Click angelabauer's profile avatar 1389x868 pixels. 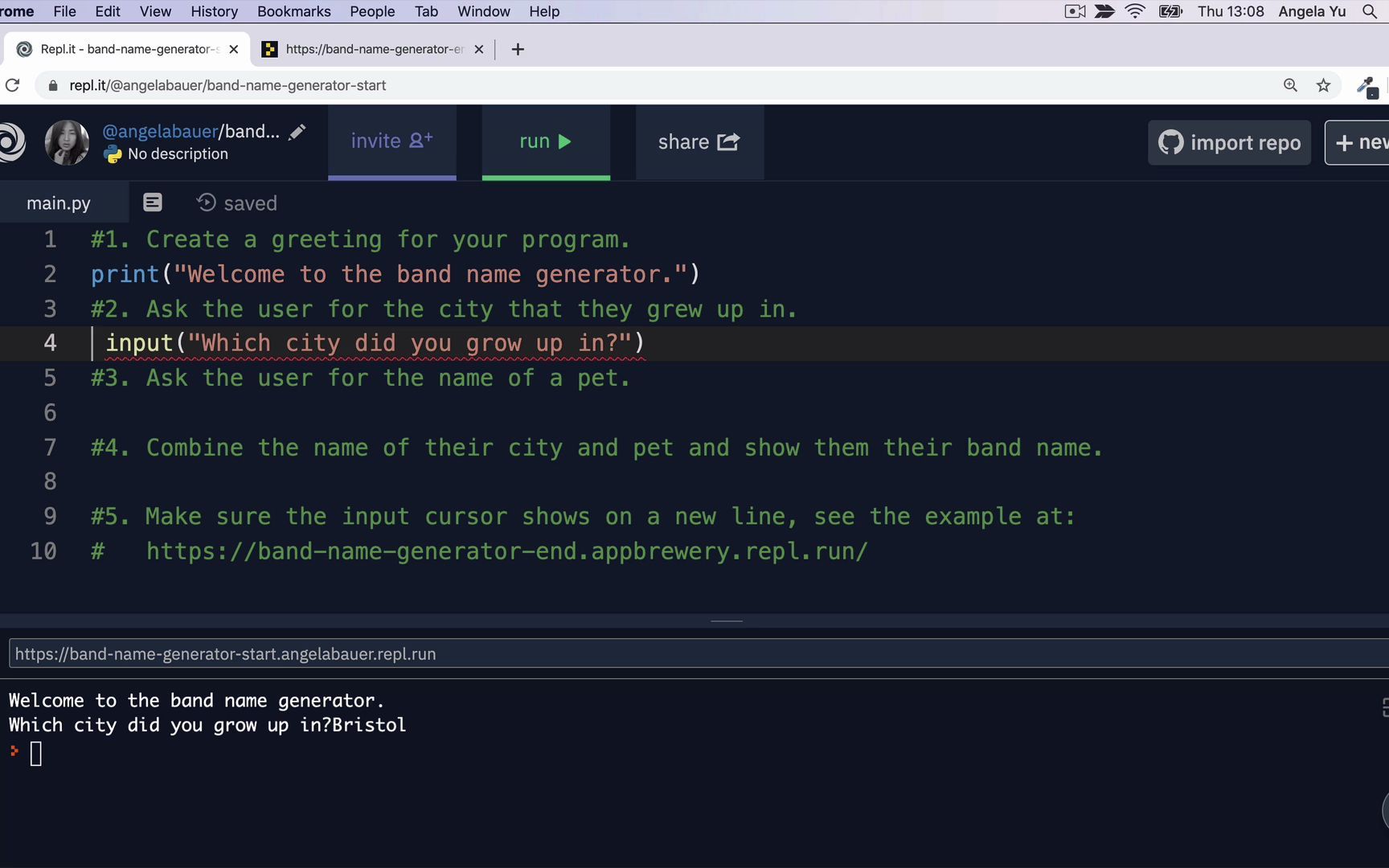[x=67, y=142]
